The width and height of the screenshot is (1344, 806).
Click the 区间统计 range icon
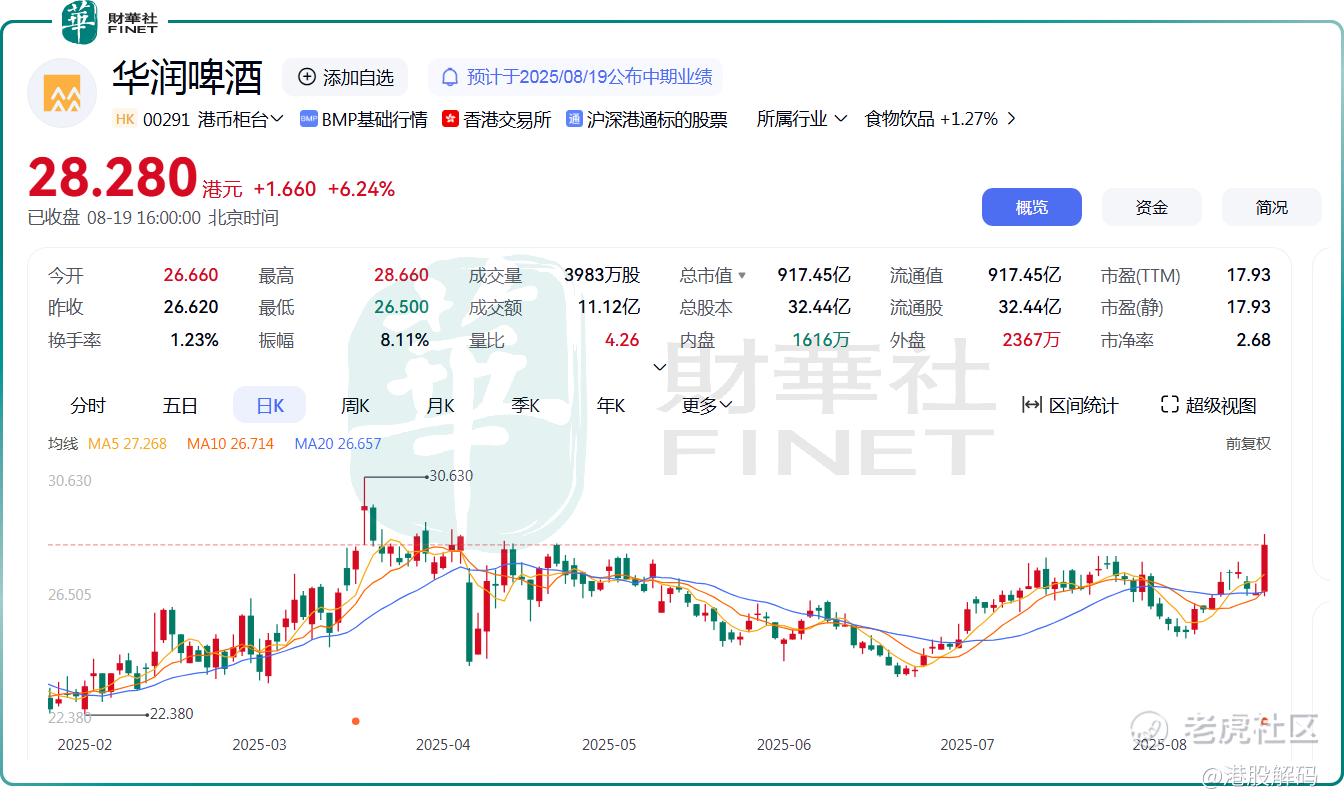[x=1032, y=405]
